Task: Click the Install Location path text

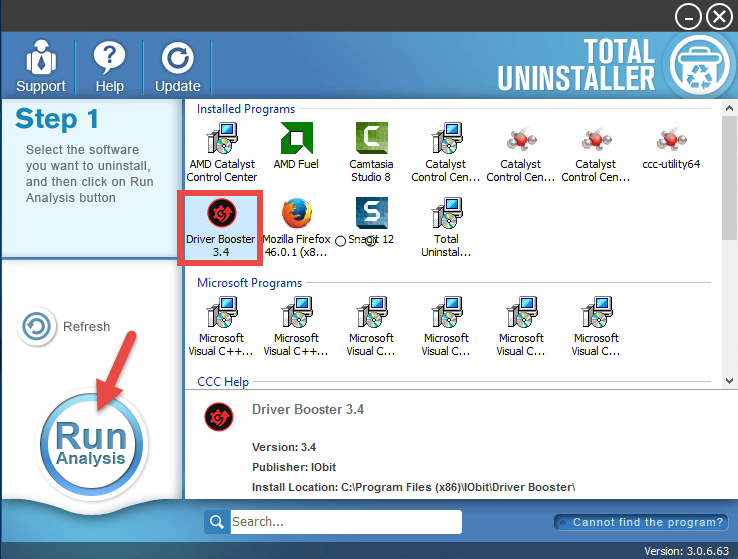Action: coord(413,487)
